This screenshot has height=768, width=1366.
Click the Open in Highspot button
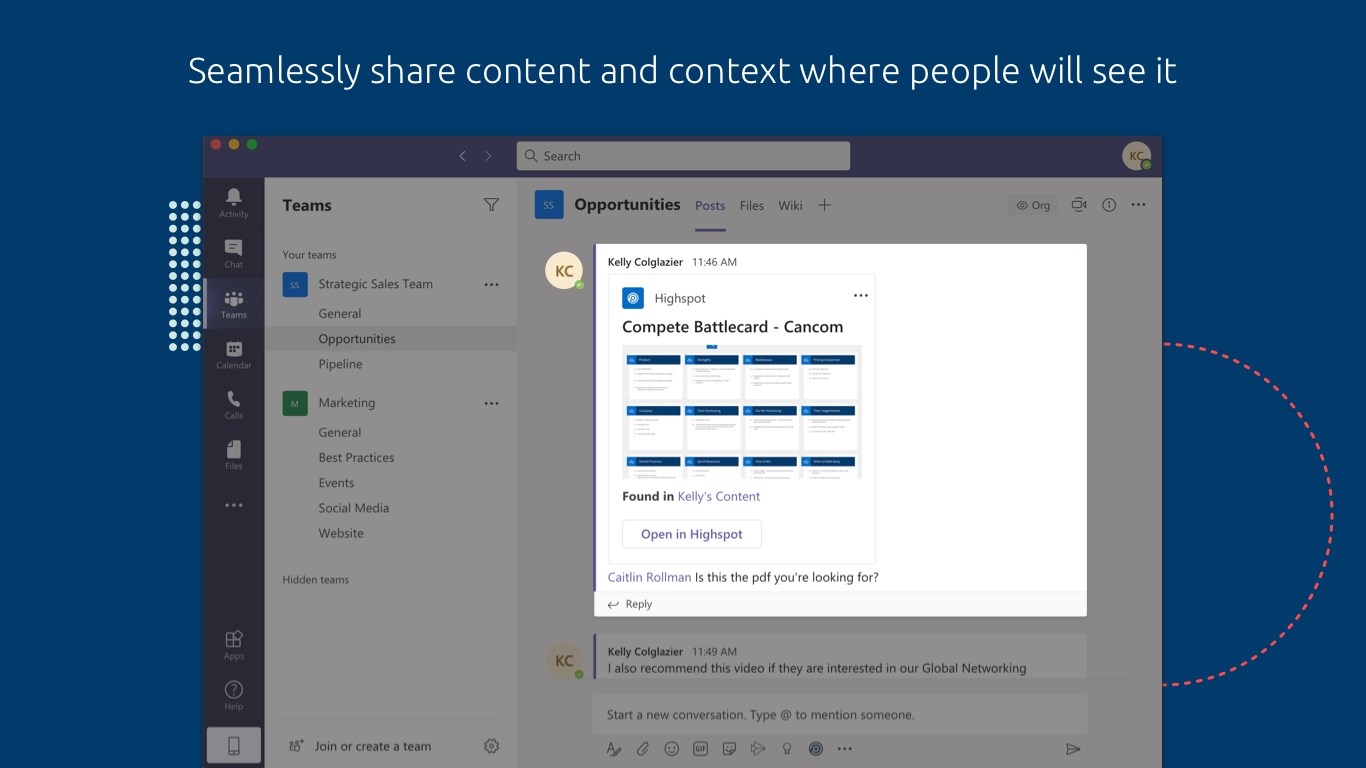point(692,534)
